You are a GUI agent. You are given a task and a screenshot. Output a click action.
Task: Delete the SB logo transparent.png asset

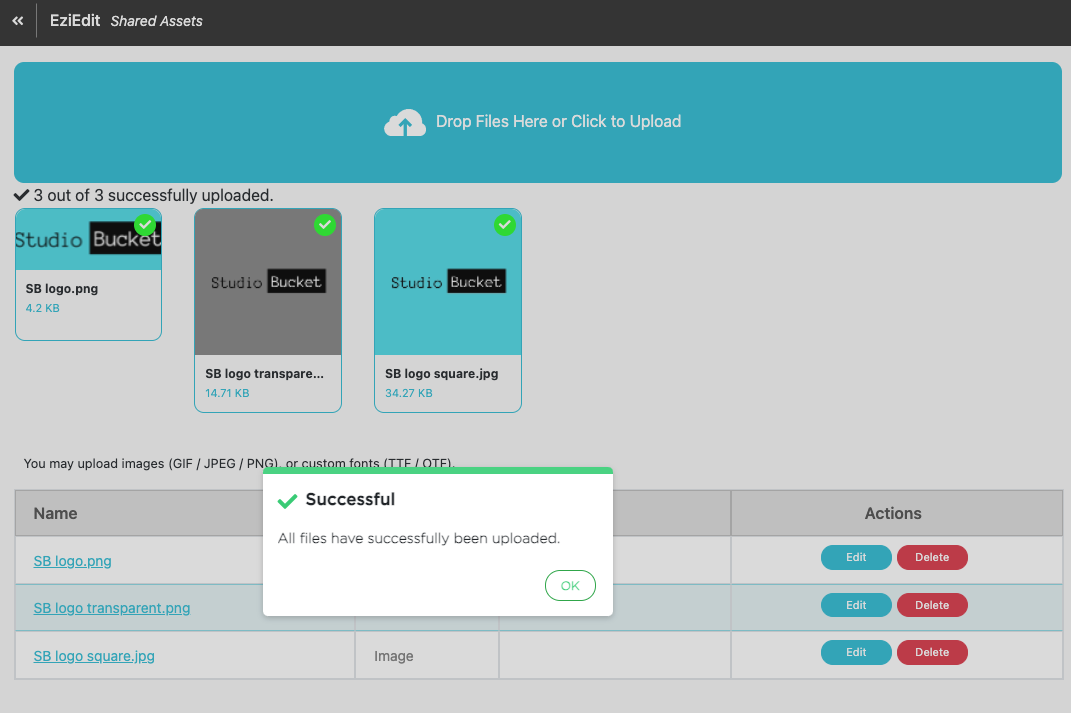[932, 605]
